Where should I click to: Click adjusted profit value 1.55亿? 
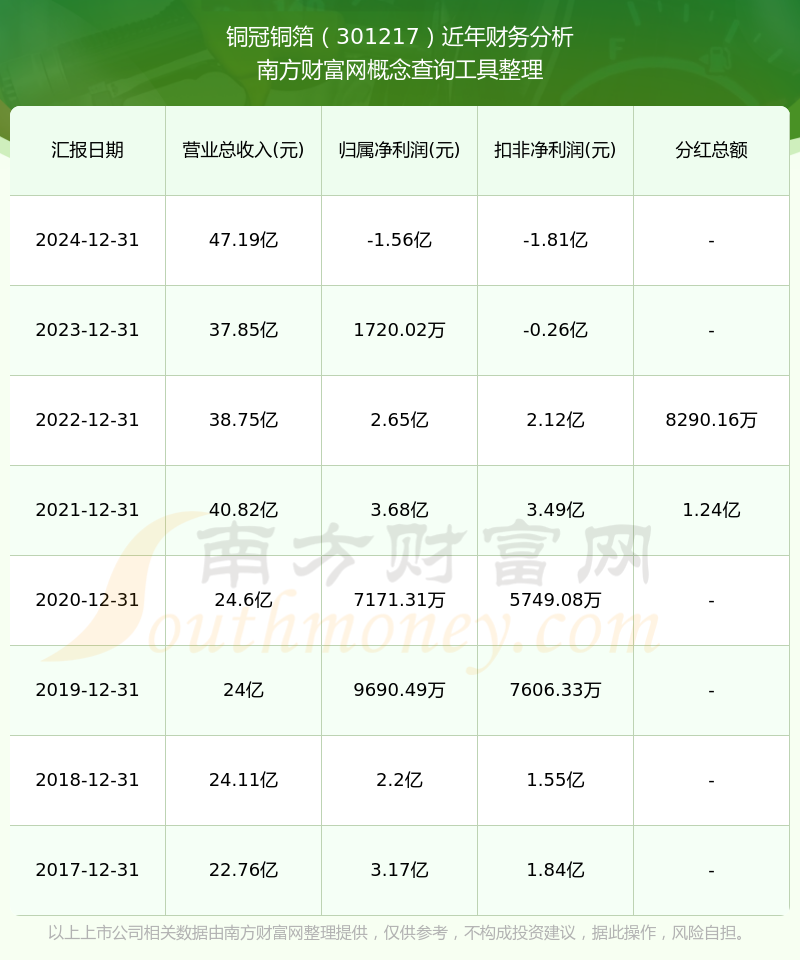pyautogui.click(x=555, y=780)
